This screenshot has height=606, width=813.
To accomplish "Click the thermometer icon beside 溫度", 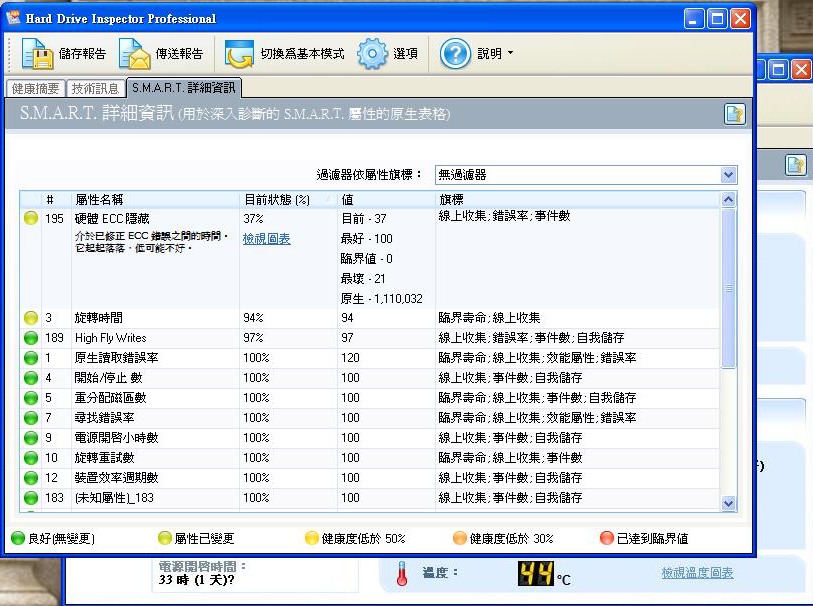I will coord(402,574).
